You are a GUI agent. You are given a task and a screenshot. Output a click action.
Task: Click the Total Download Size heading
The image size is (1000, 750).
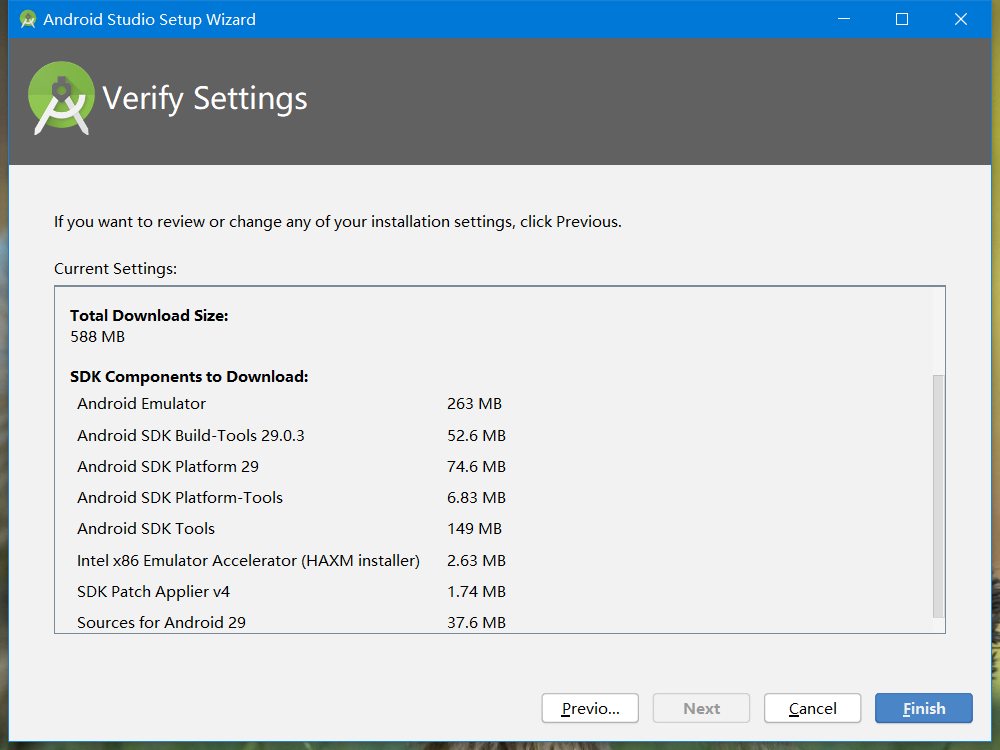(148, 315)
